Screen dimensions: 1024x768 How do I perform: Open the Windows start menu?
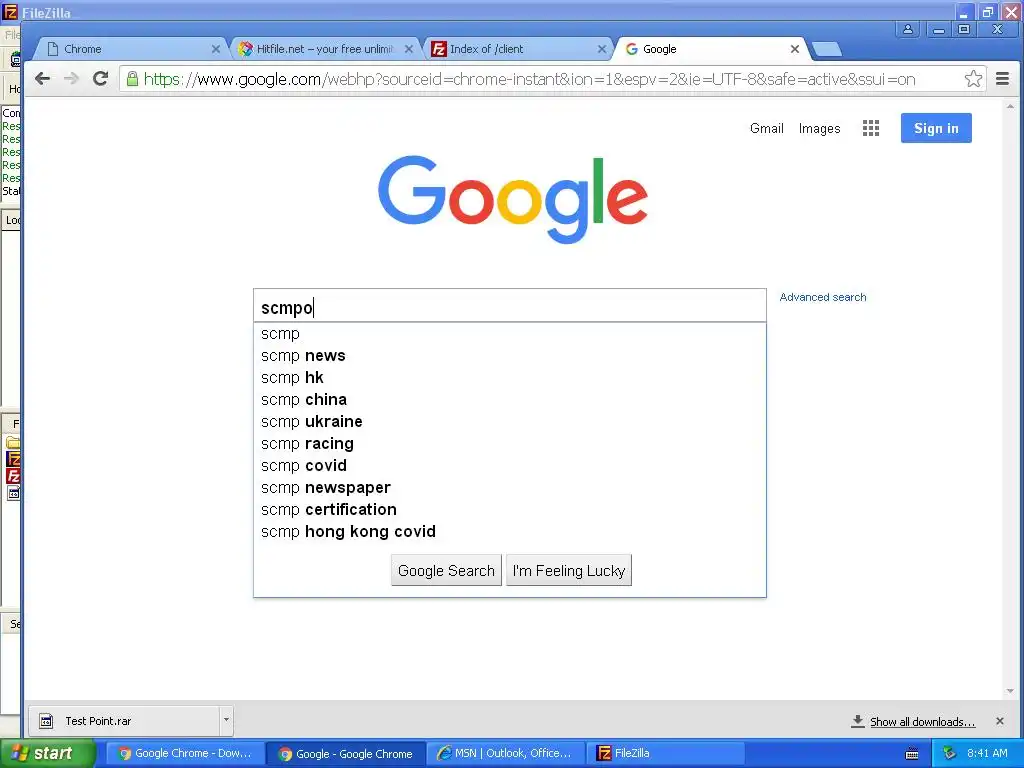coord(47,754)
